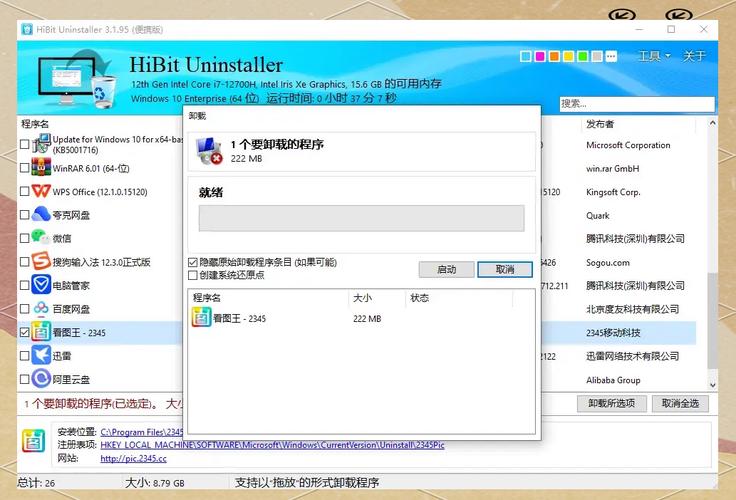This screenshot has width=736, height=500.
Task: Sort by 发布者 column header
Action: (599, 124)
